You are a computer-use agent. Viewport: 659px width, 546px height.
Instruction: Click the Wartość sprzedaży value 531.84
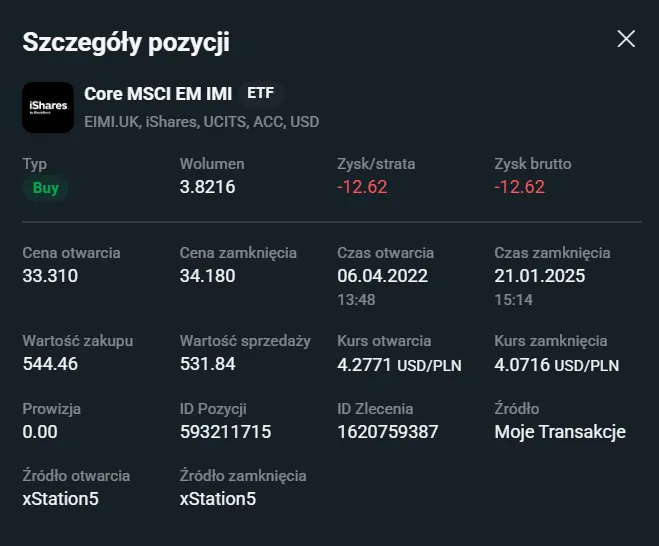208,364
